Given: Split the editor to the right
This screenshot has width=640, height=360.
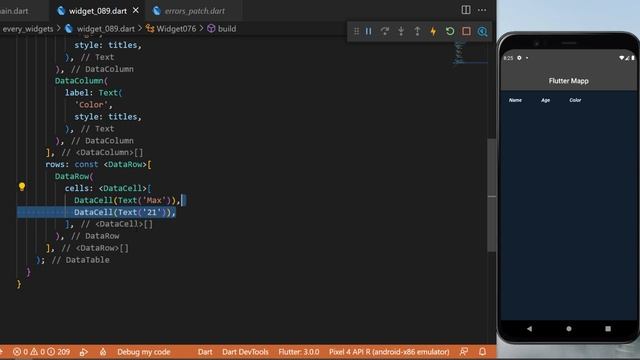Looking at the screenshot, I should tap(466, 10).
